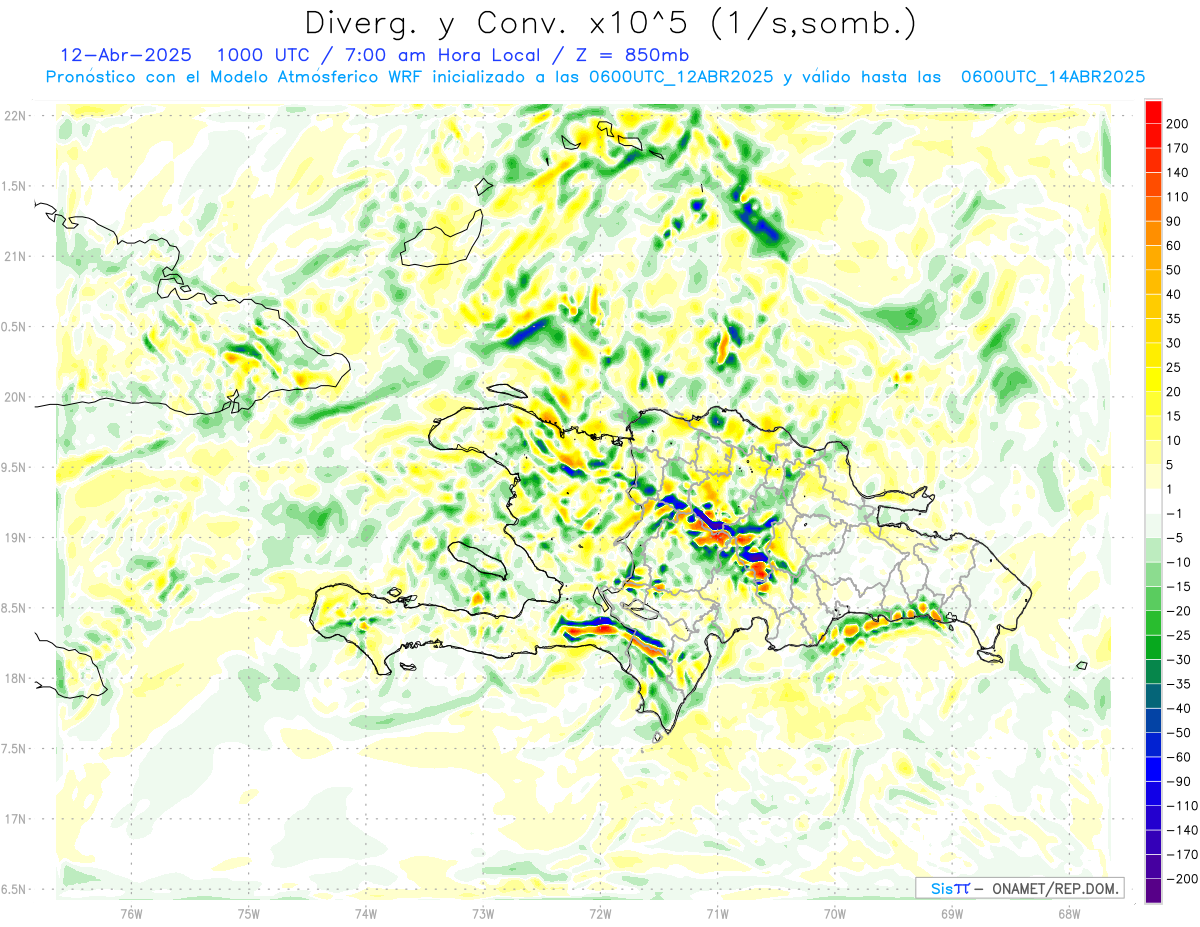Image resolution: width=1200 pixels, height=927 pixels.
Task: Click the color scale value -110
Action: pos(1181,806)
